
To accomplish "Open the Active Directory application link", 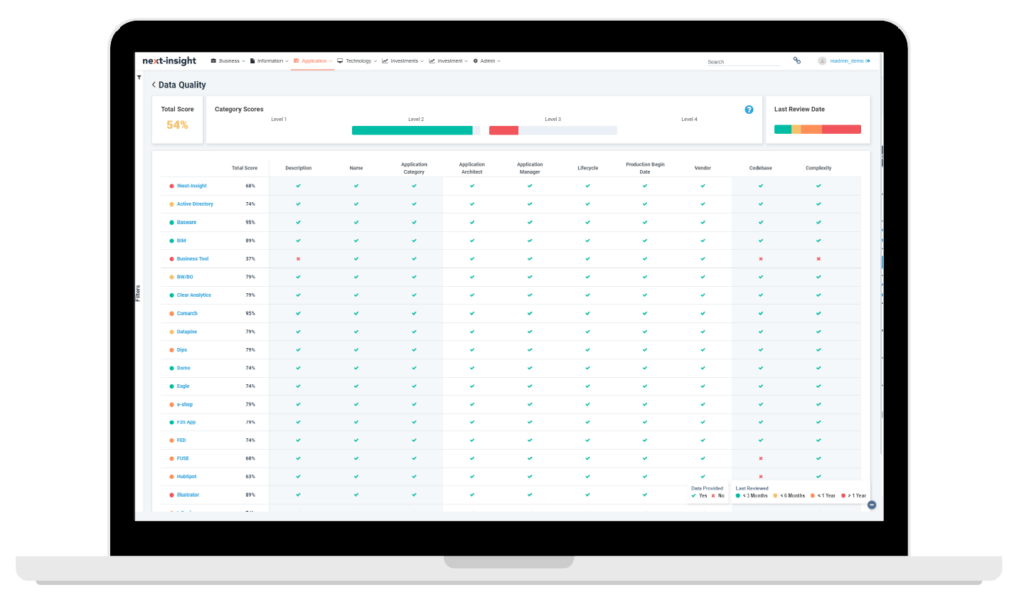I will pos(195,205).
